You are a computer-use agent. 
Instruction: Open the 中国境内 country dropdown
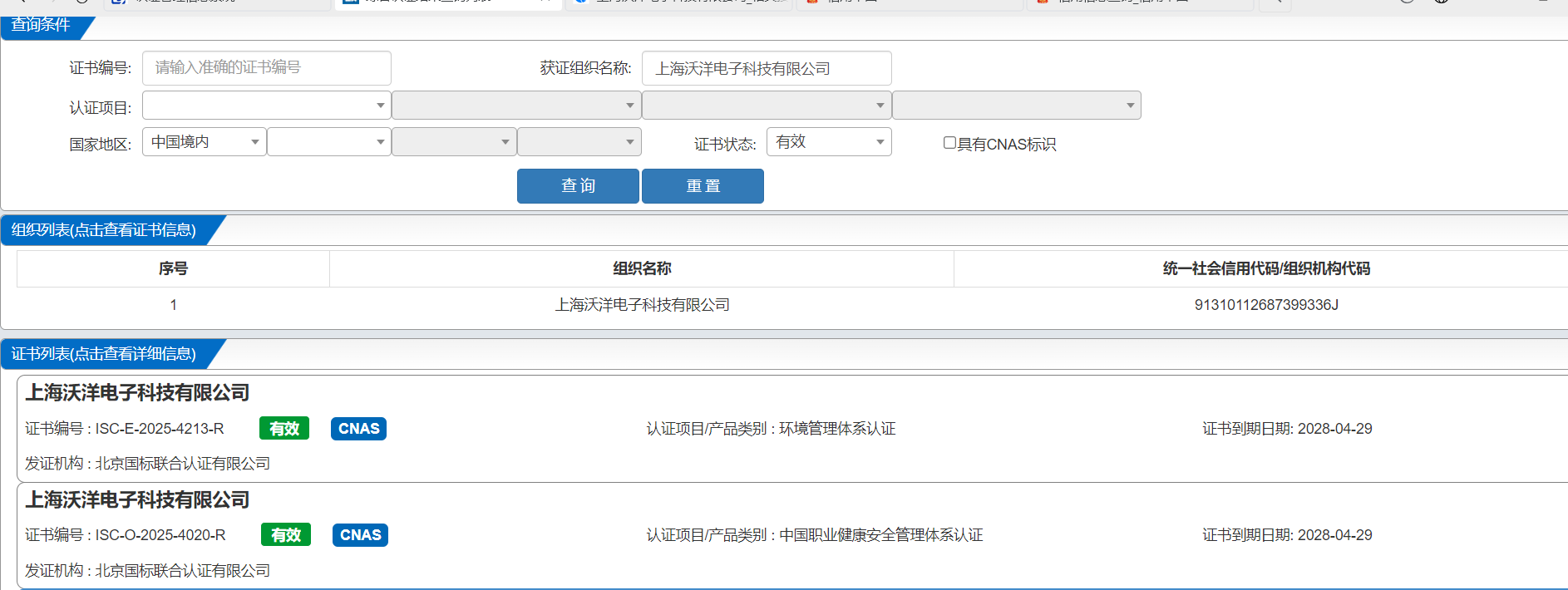[x=205, y=142]
